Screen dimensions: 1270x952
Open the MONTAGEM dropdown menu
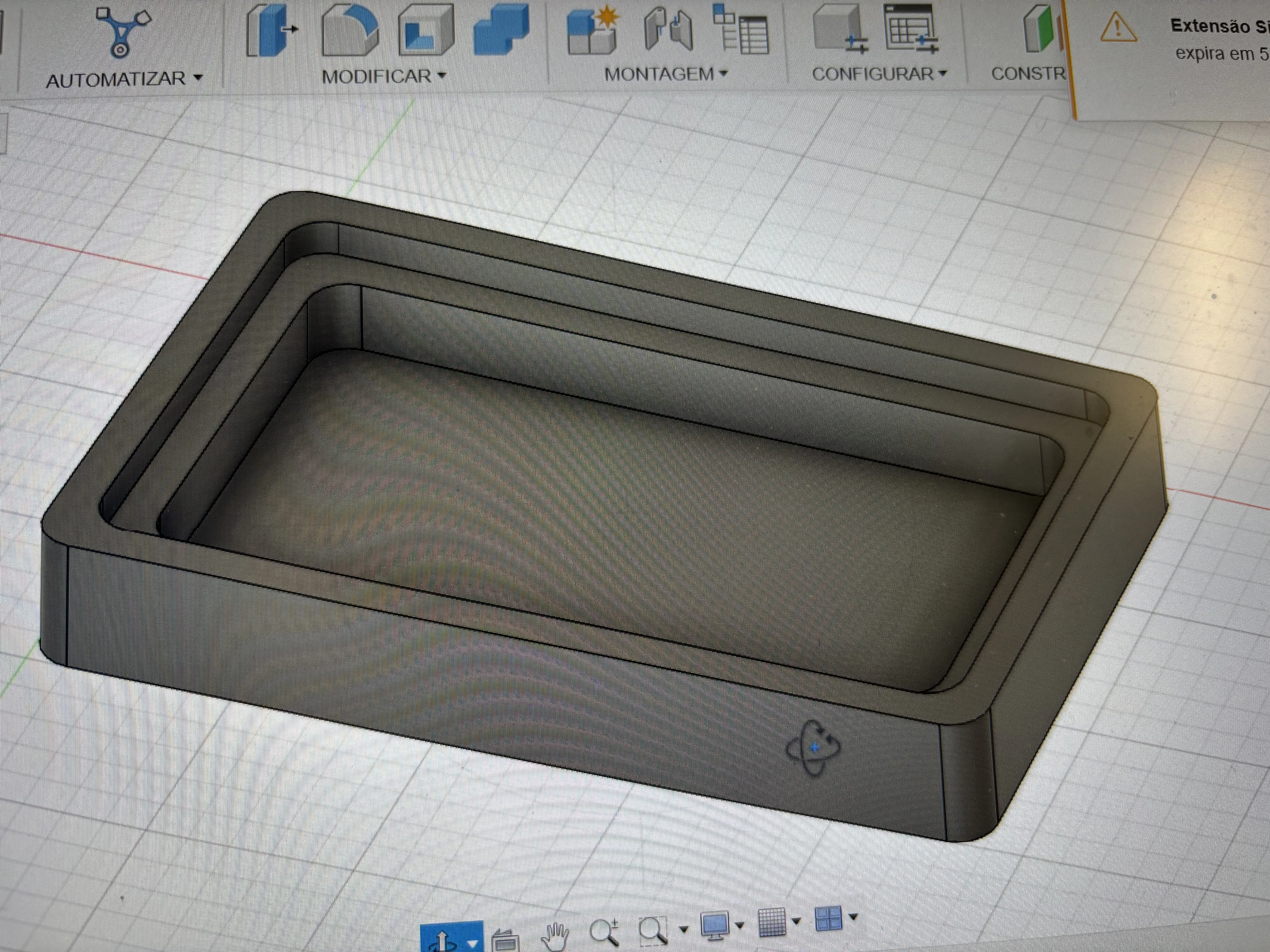(666, 74)
